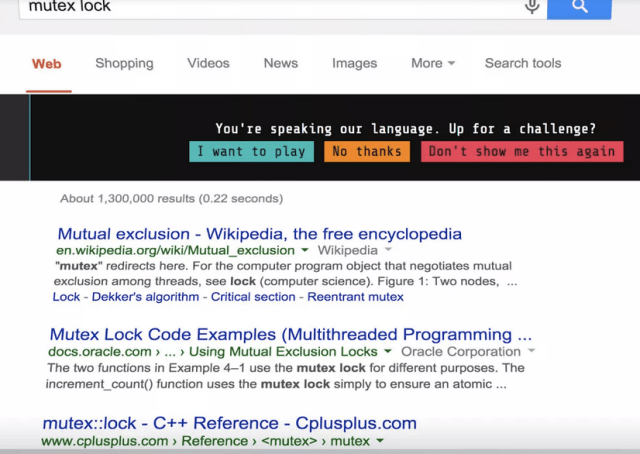Screen dimensions: 640x454
Task: Open the Dekker's algorithm sitelink
Action: coord(145,297)
